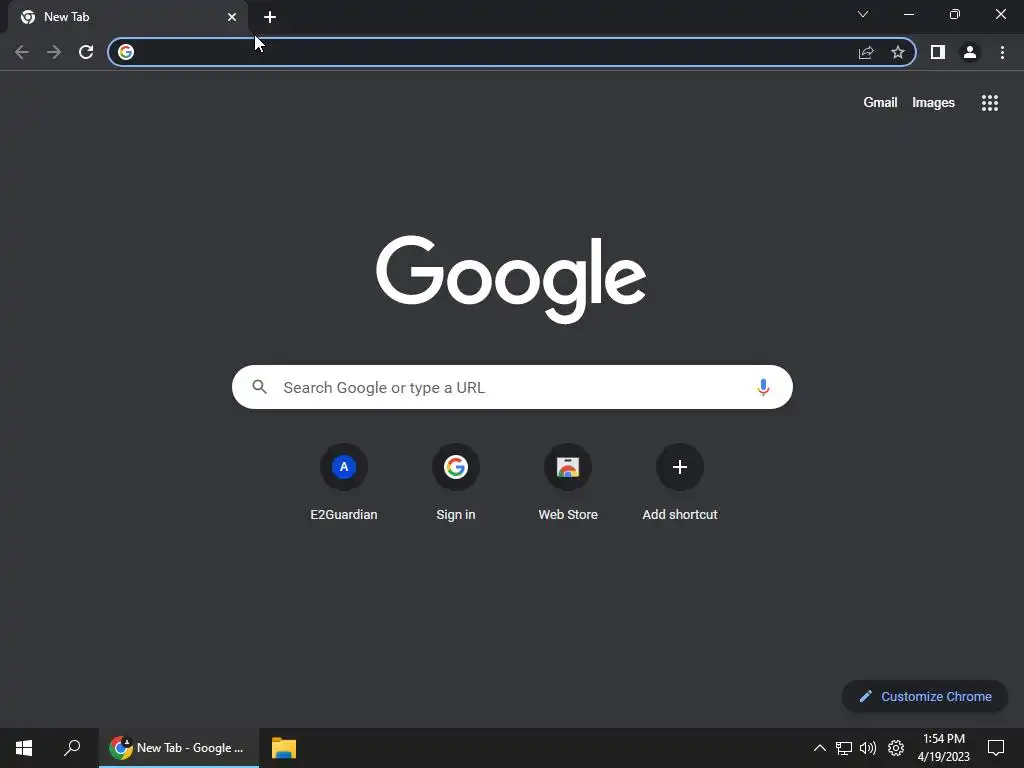Open Gmail link

880,103
